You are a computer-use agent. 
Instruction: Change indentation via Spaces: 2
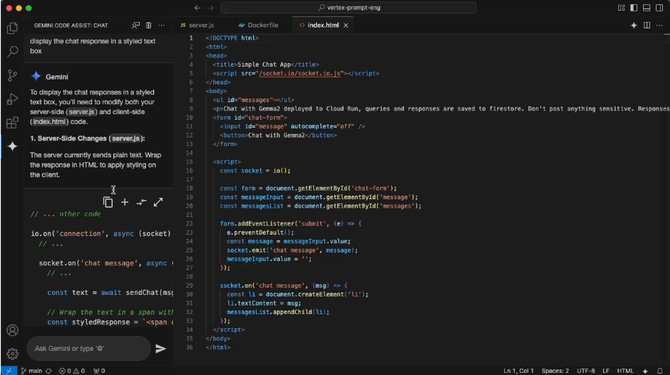[x=555, y=371]
